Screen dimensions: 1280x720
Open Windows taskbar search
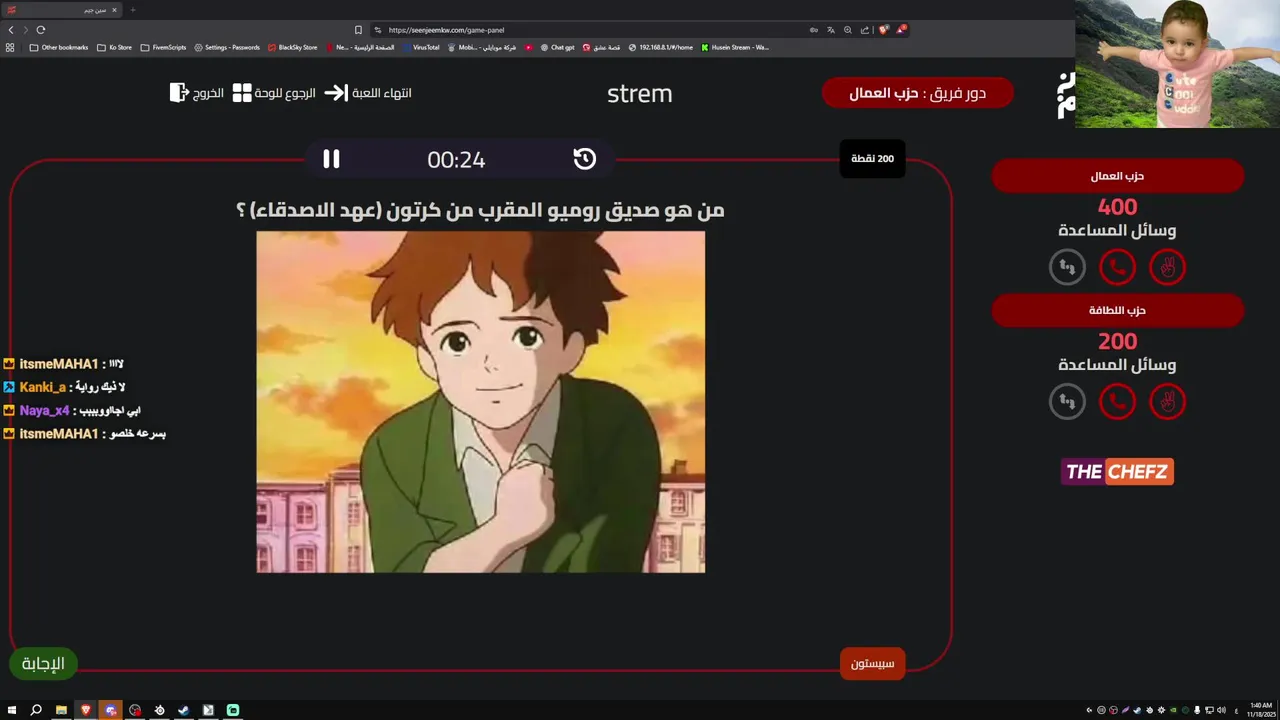point(36,710)
